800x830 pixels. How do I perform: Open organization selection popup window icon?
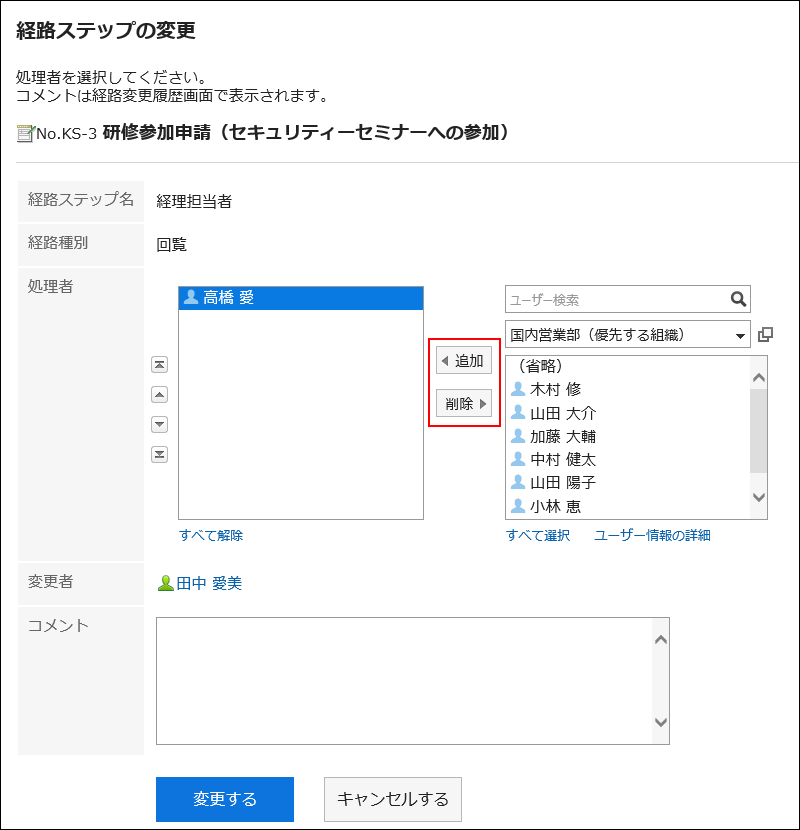pos(765,334)
